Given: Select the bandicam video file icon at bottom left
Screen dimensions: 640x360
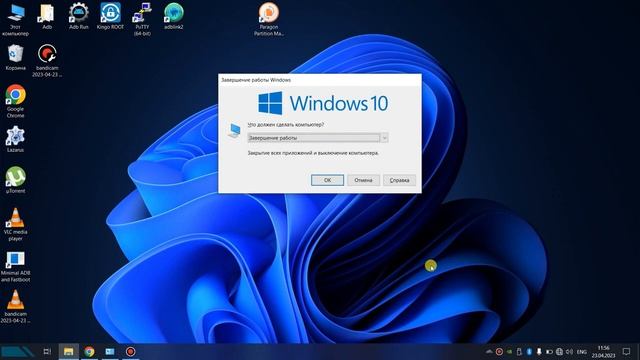Looking at the screenshot, I should 16,307.
